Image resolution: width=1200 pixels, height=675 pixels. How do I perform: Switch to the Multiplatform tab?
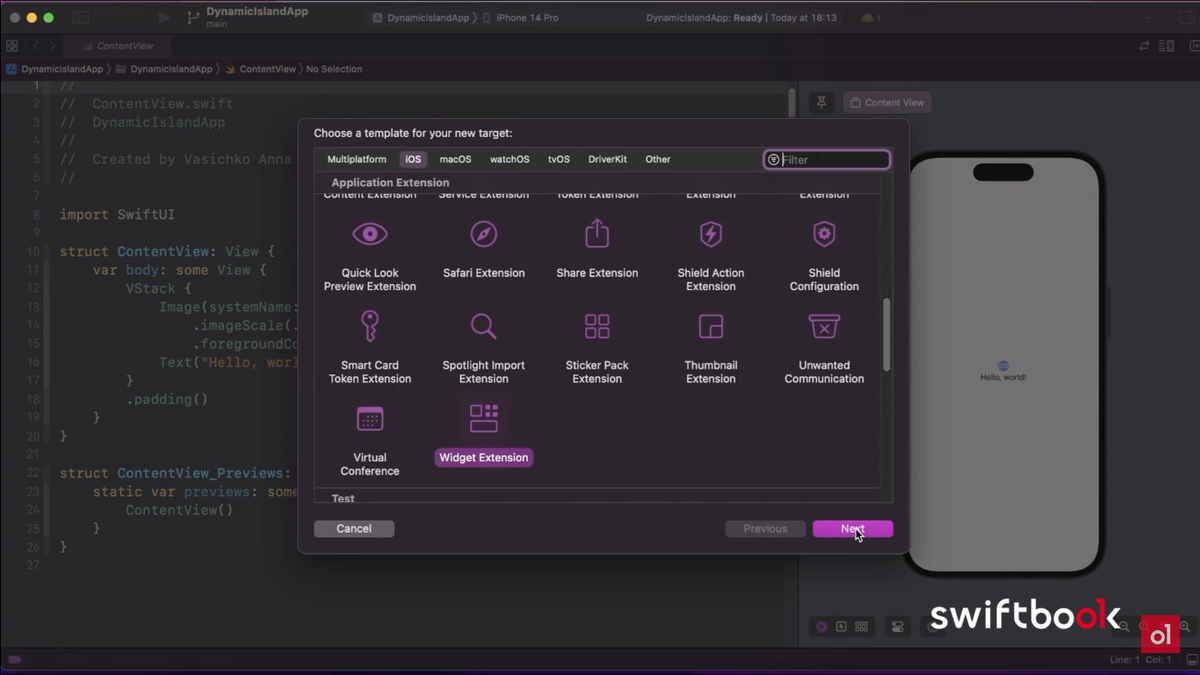pos(357,159)
